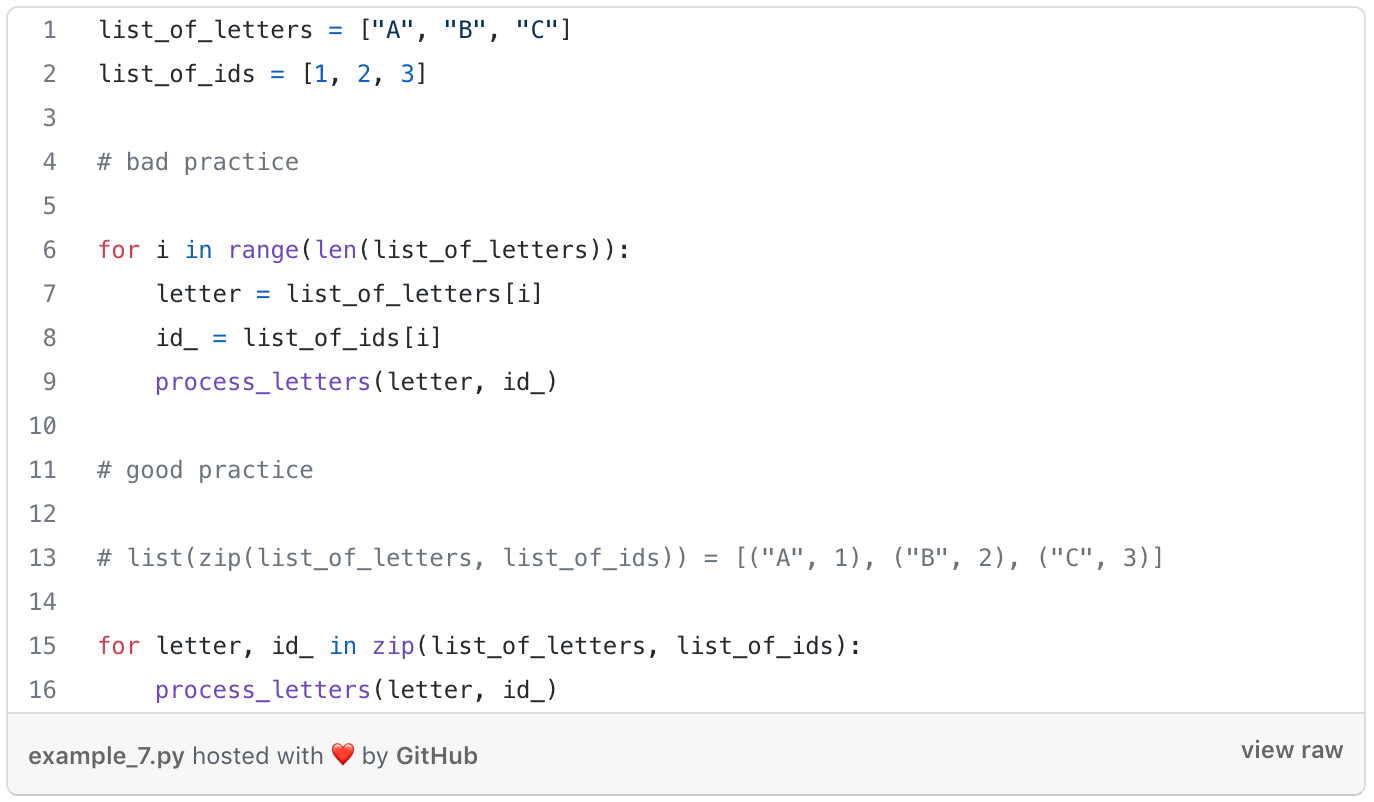Image resolution: width=1374 pixels, height=802 pixels.
Task: Click the 'hosted with' footer text
Action: click(258, 756)
